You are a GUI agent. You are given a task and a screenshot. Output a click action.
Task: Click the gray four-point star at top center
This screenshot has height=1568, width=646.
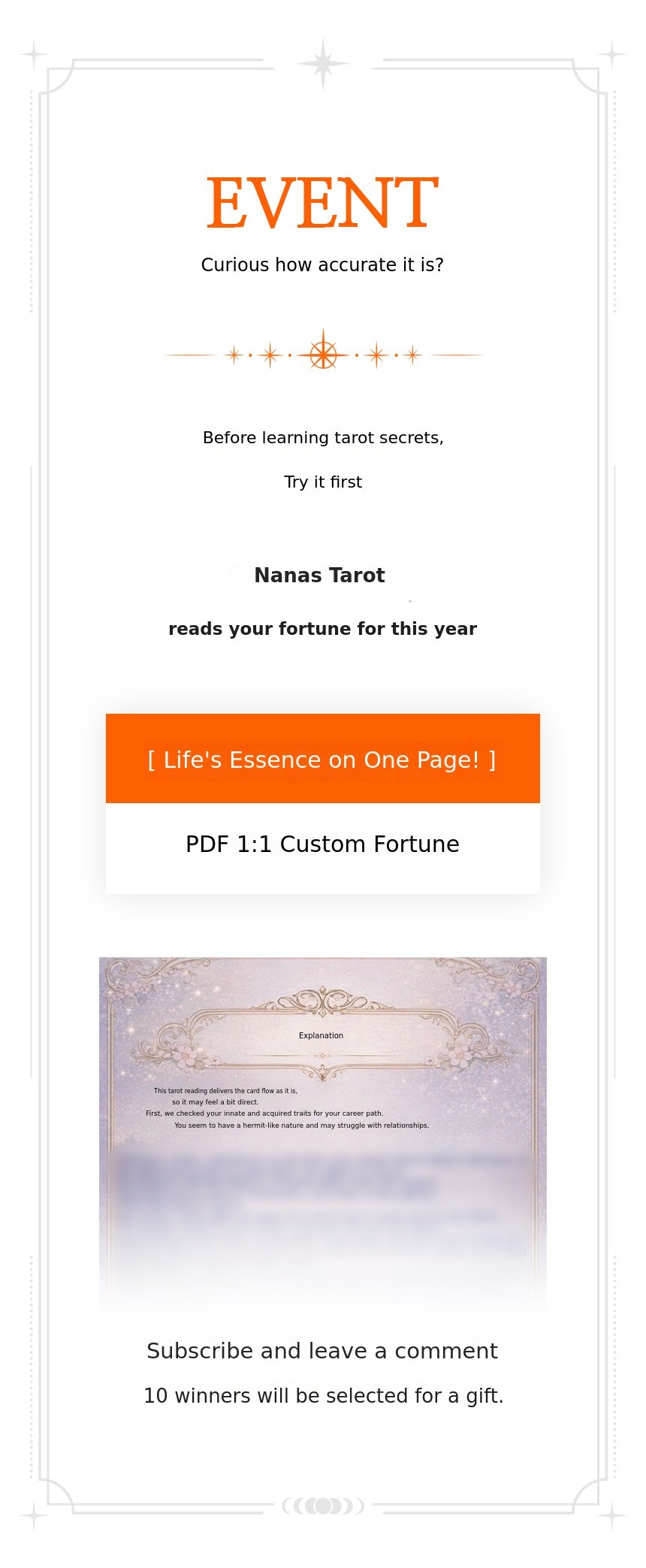point(323,64)
